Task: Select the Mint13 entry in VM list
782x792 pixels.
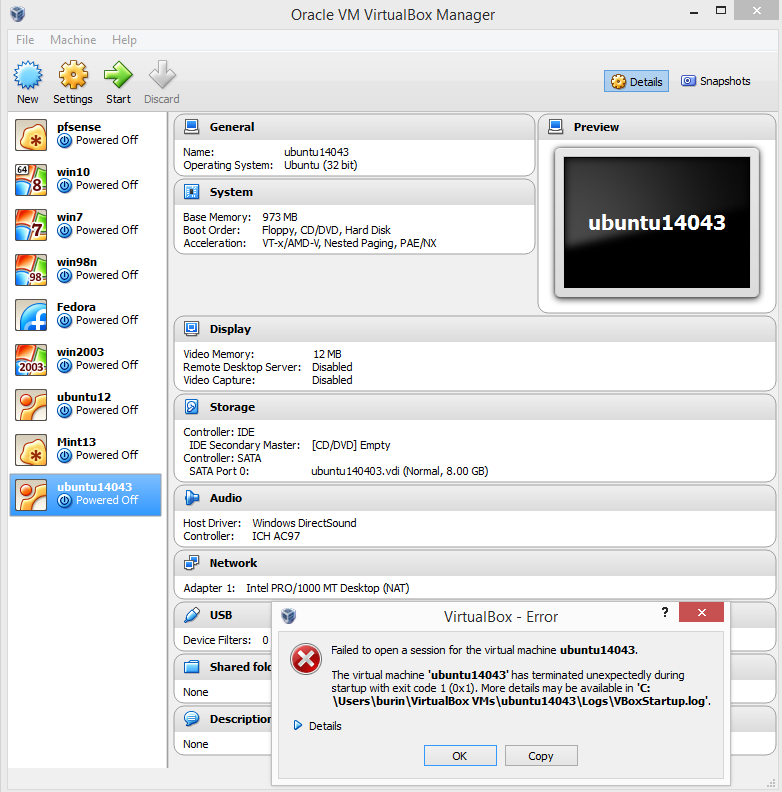Action: tap(85, 449)
